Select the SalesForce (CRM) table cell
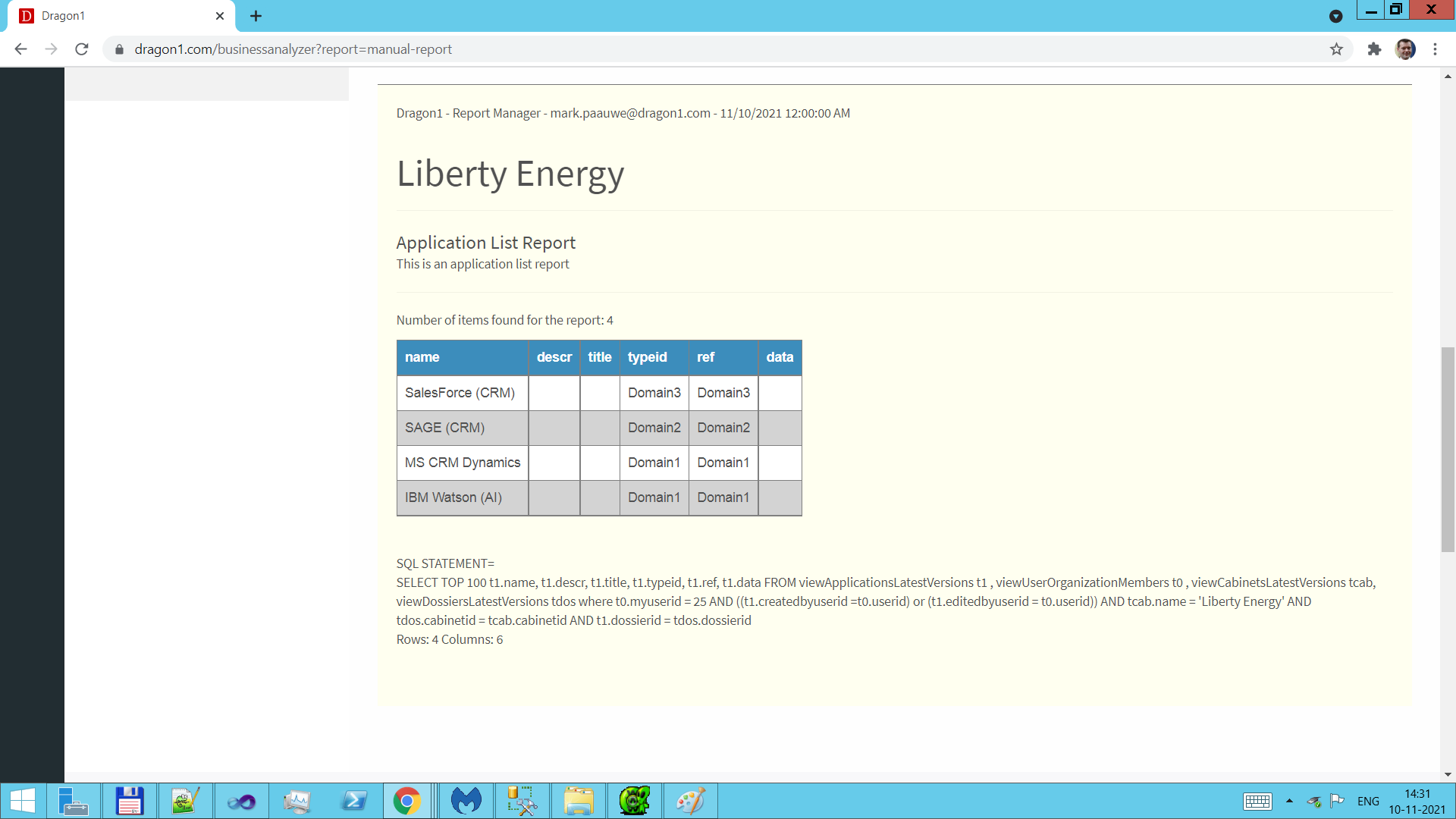The width and height of the screenshot is (1456, 819). (460, 393)
